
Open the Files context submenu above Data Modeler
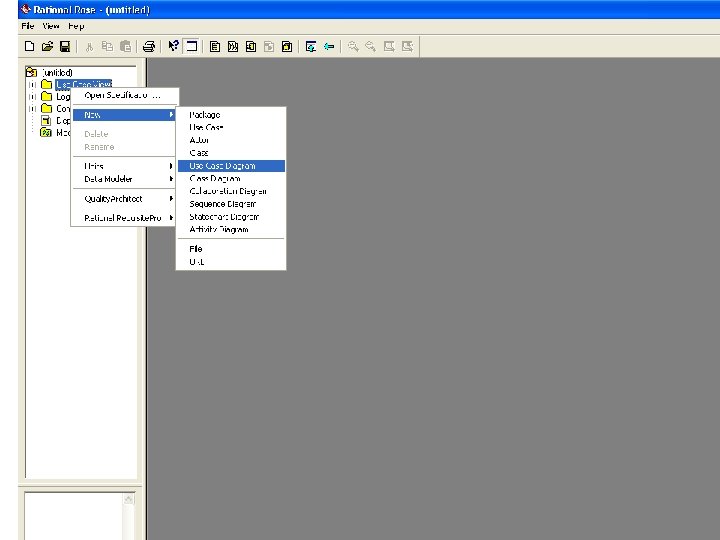click(x=124, y=166)
